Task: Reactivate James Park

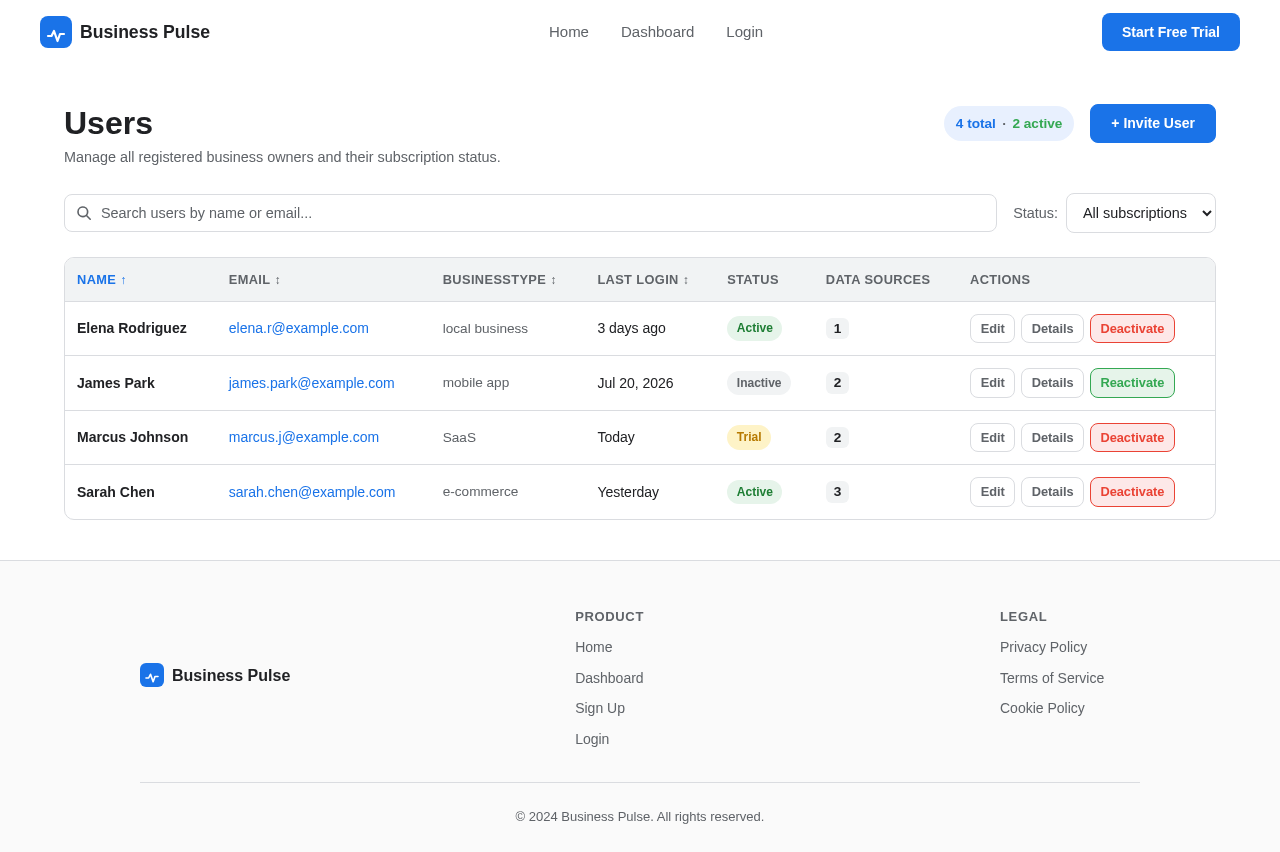Action: pyautogui.click(x=1132, y=383)
